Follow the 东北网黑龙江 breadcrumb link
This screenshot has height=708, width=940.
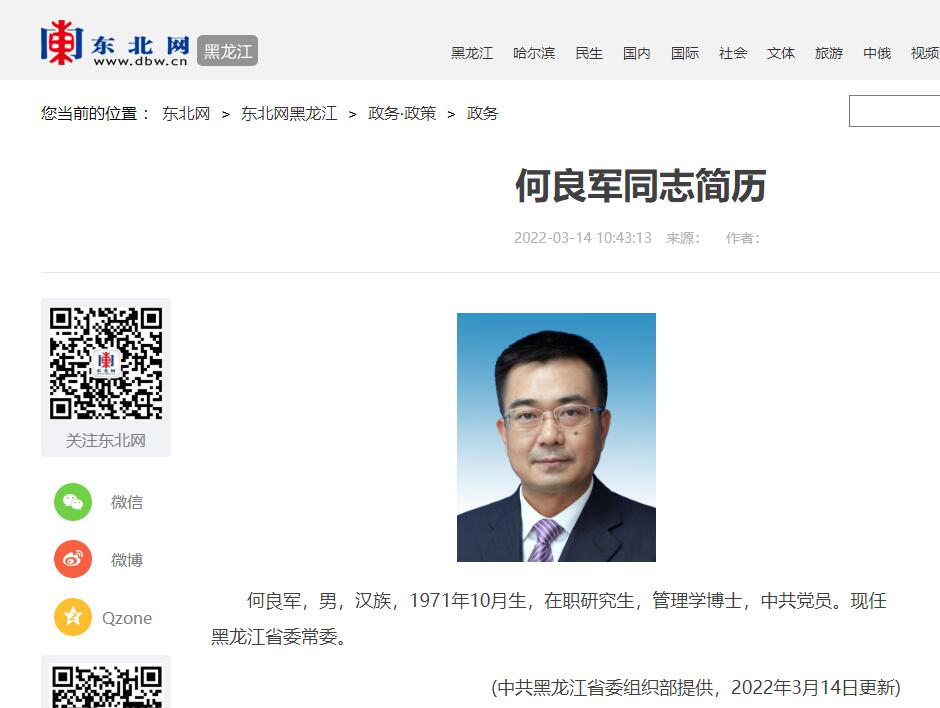point(290,113)
